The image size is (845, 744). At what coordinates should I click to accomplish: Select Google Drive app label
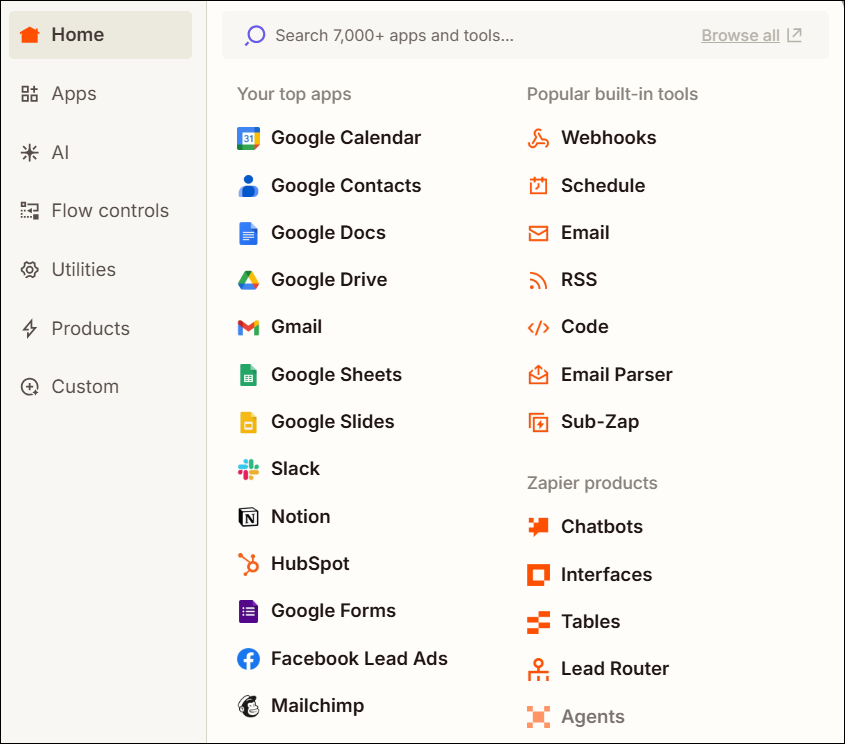pyautogui.click(x=329, y=280)
